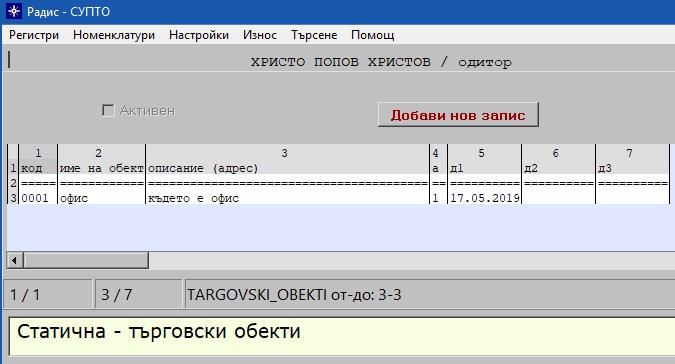
Task: Click the 'д2' column header
Action: pyautogui.click(x=559, y=168)
